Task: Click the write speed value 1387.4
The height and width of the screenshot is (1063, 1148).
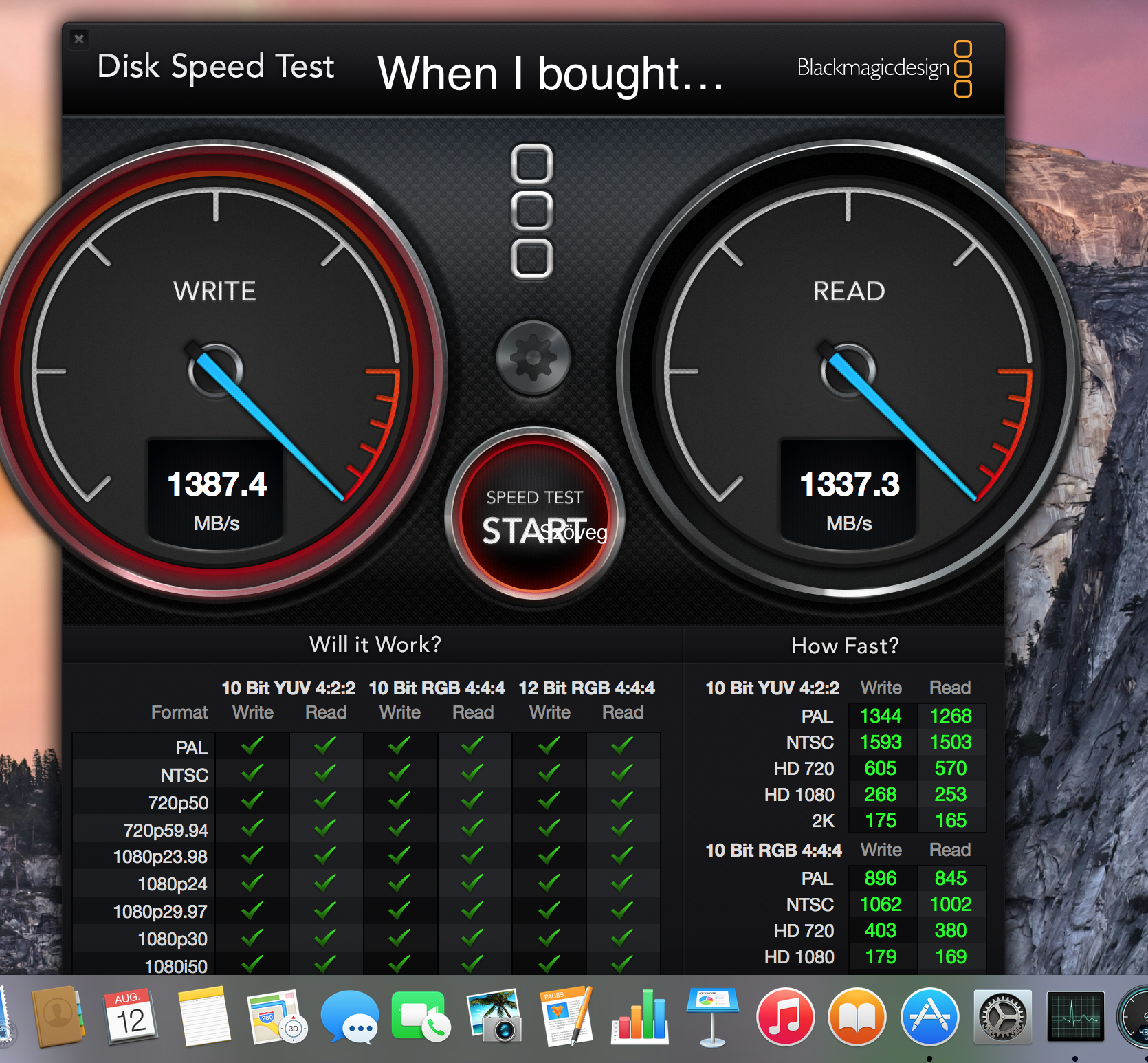Action: click(x=217, y=484)
